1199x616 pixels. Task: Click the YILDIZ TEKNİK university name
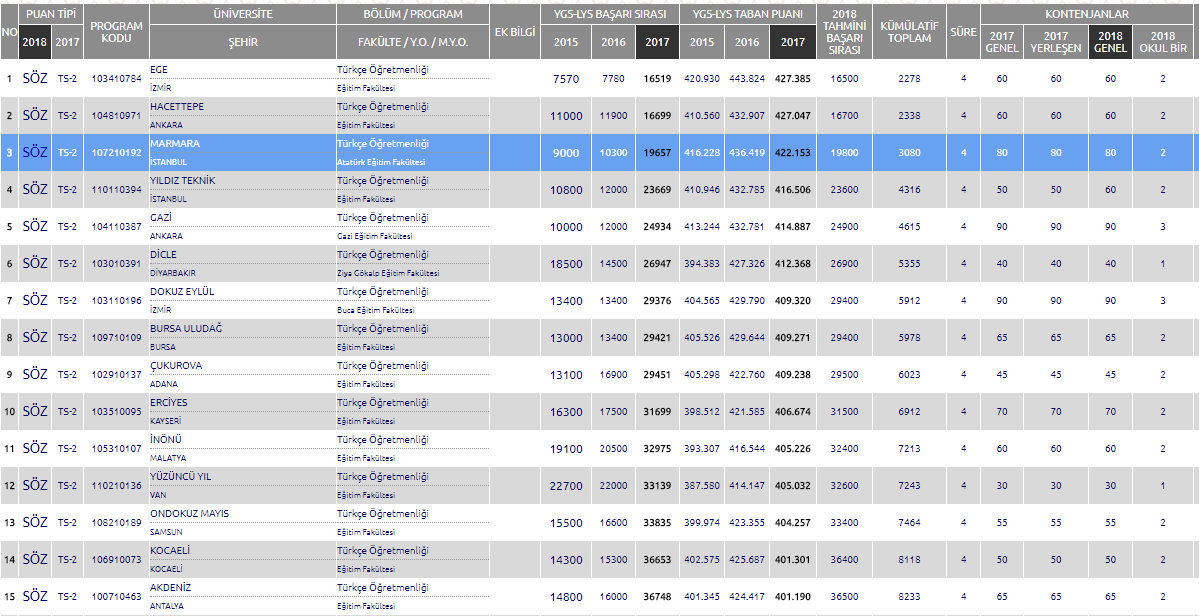[x=181, y=180]
